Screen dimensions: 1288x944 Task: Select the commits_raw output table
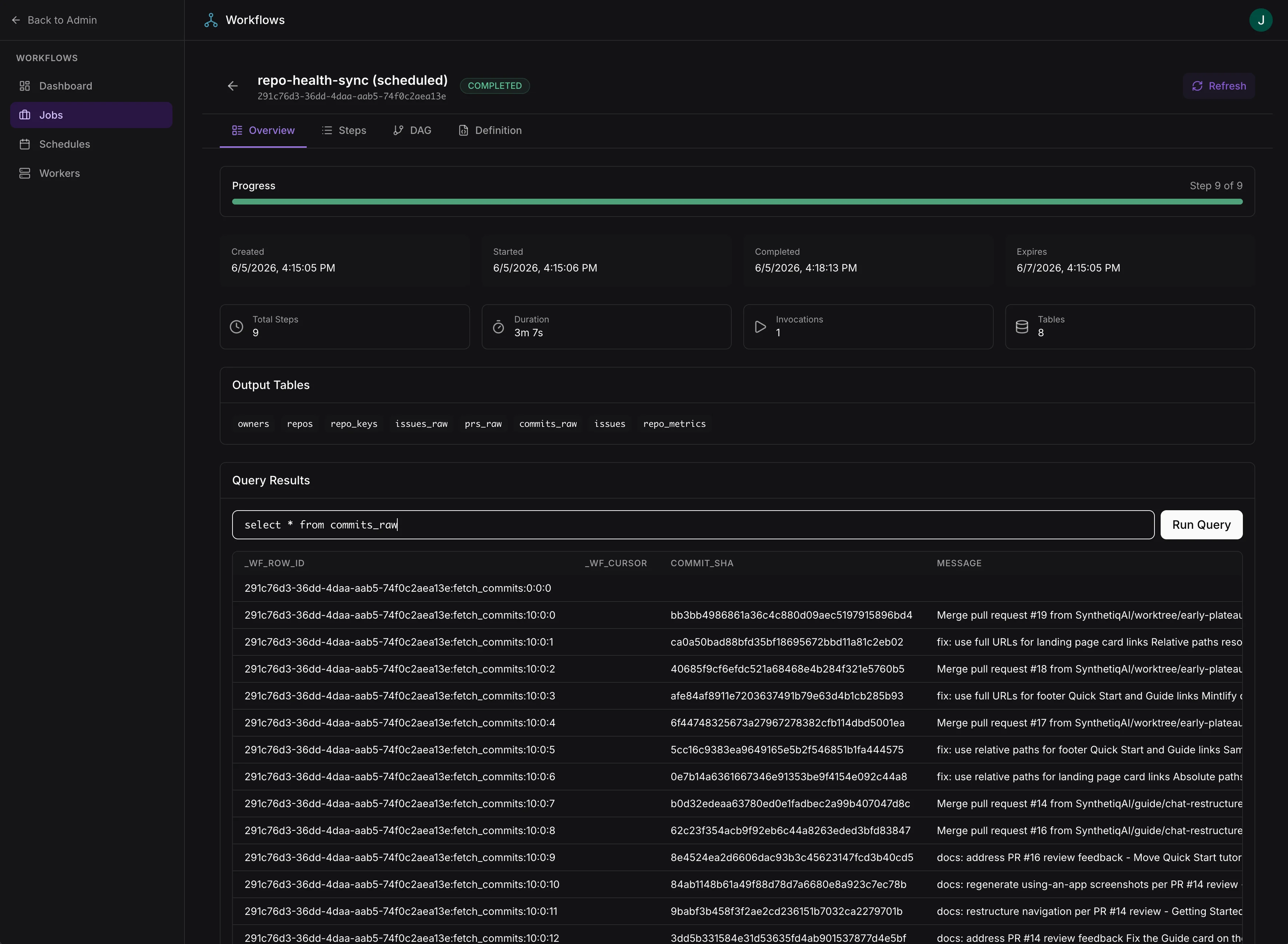click(x=548, y=424)
